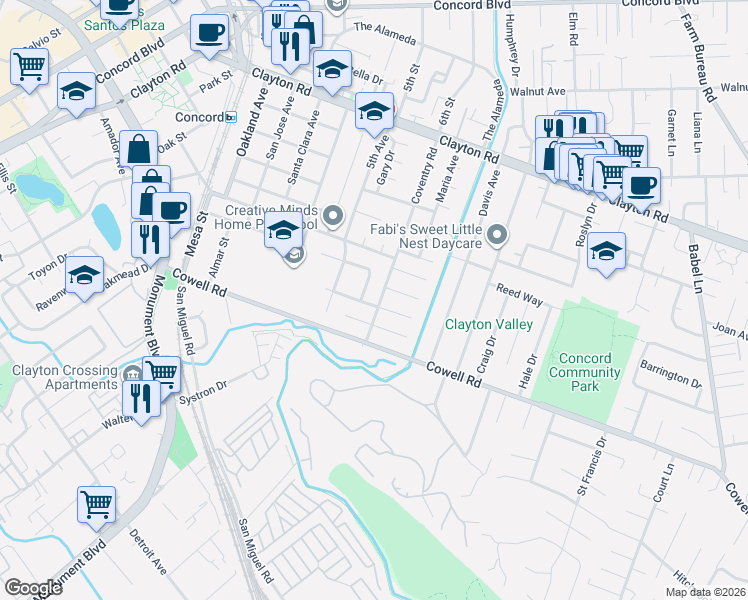748x600 pixels.
Task: Select the school marker near Roslyn Dr
Action: point(606,252)
